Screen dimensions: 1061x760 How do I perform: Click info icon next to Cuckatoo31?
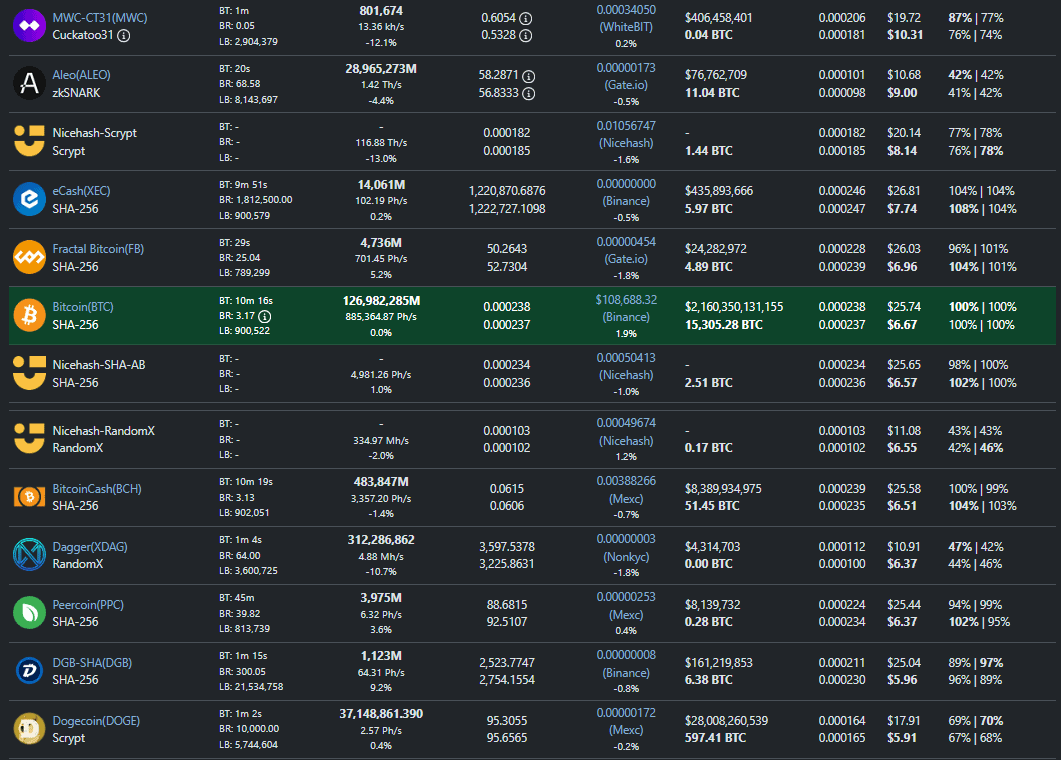click(124, 35)
